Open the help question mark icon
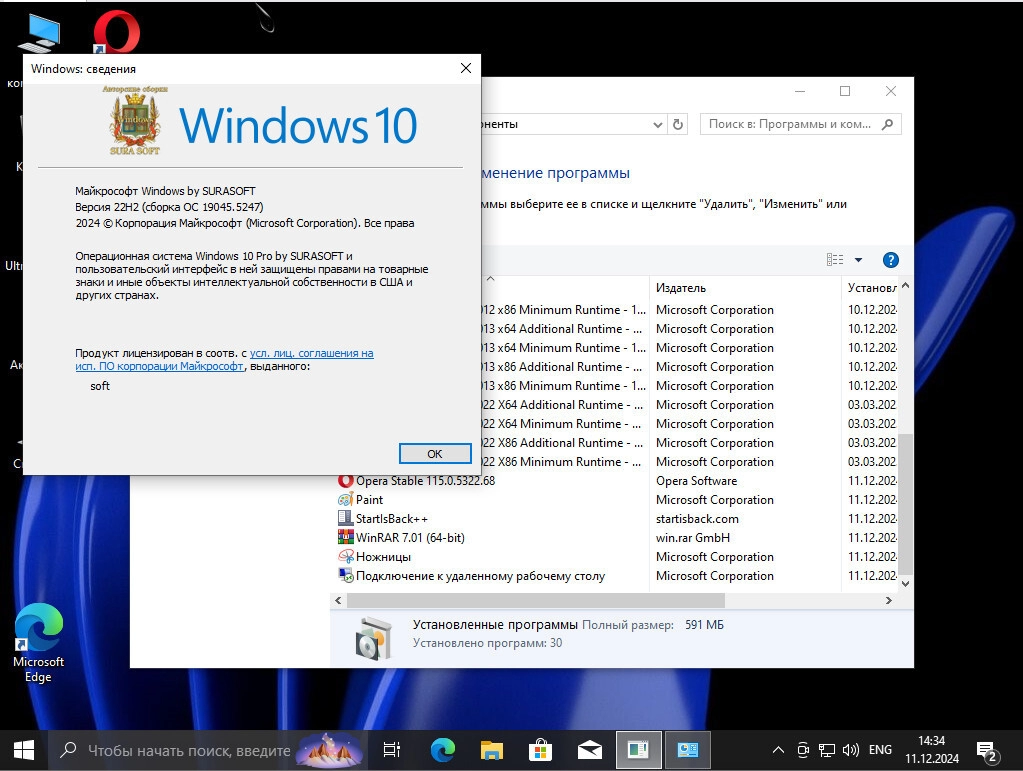This screenshot has width=1023, height=771. [890, 260]
